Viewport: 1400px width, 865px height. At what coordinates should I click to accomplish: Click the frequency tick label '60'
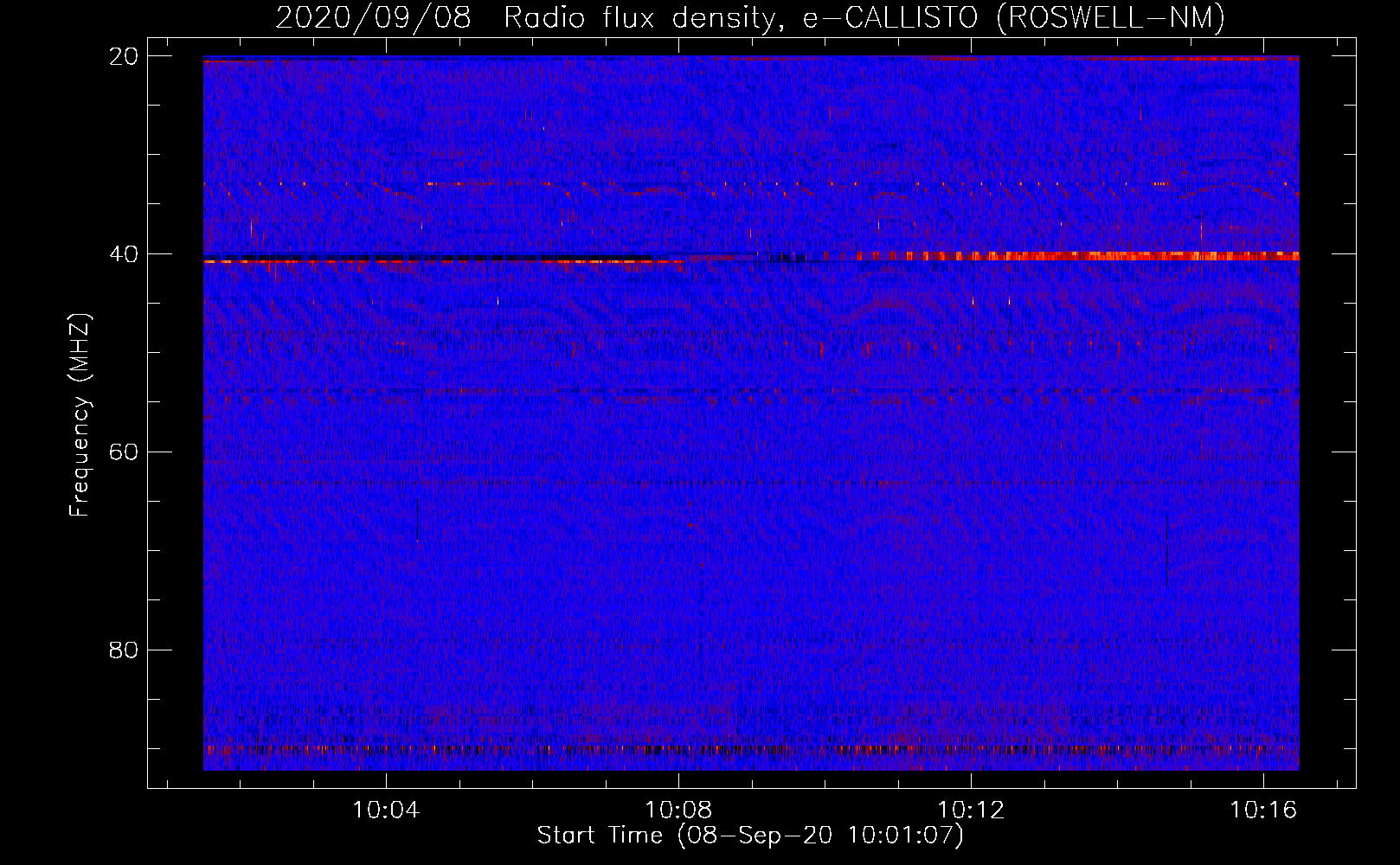pyautogui.click(x=124, y=452)
